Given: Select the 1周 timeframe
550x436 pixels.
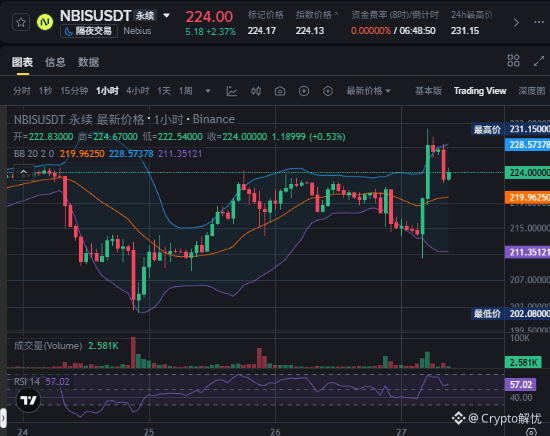Looking at the screenshot, I should pos(186,91).
